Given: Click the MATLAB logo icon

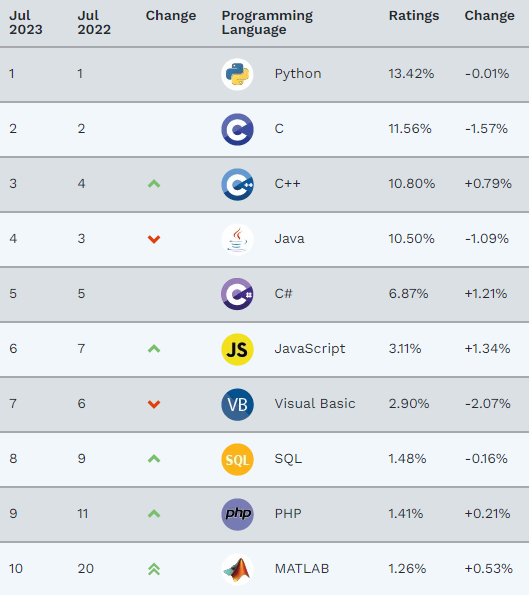Looking at the screenshot, I should pos(237,570).
